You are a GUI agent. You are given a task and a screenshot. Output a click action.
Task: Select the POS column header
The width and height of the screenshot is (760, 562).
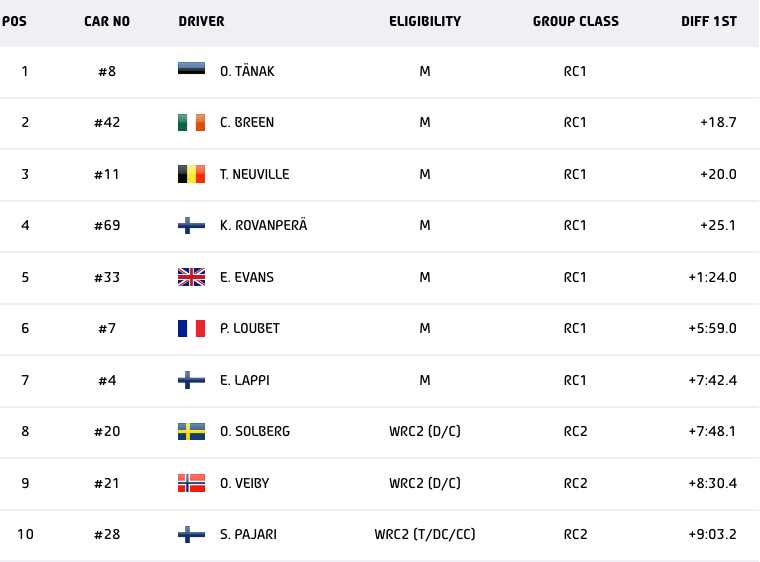[x=14, y=21]
